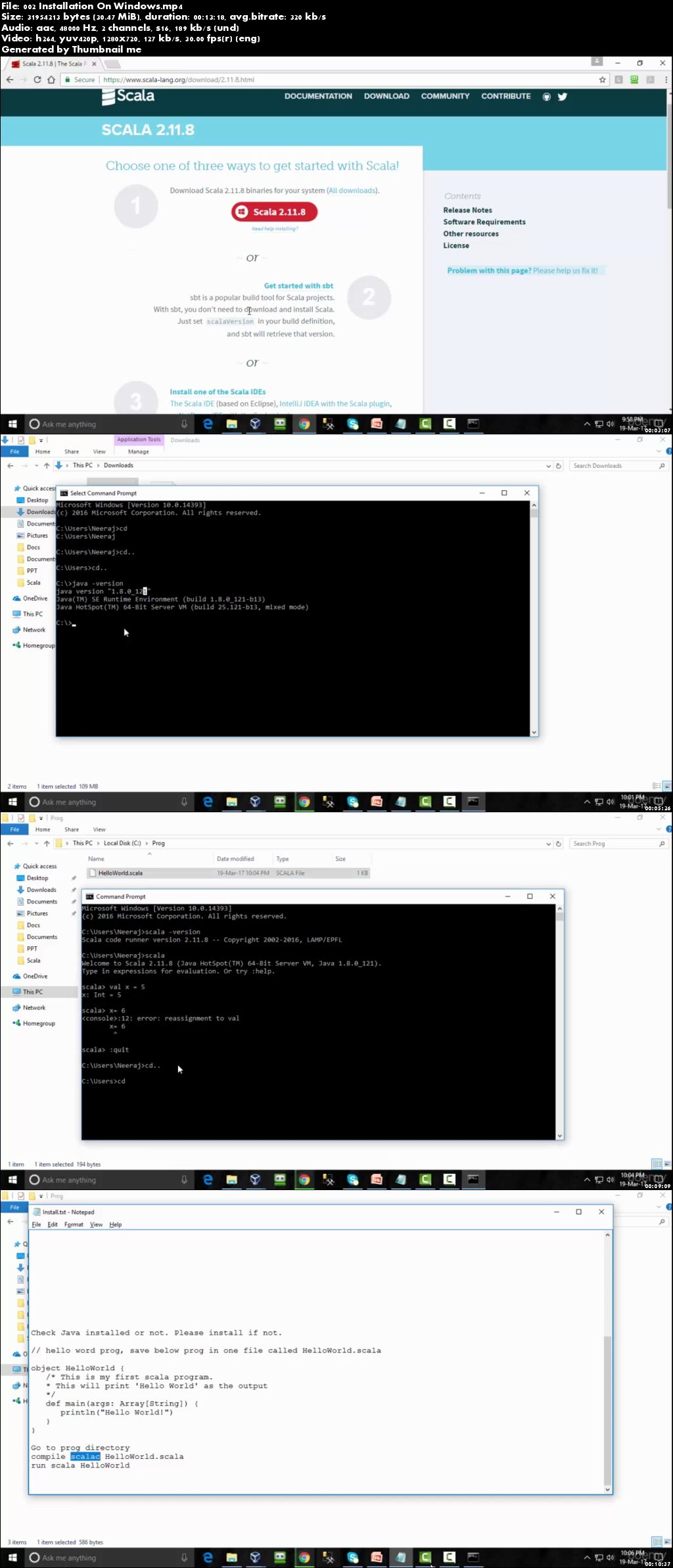Screen dimensions: 673x1568
Task: Close the Scala 2.11.8 browser tab
Action: (94, 64)
